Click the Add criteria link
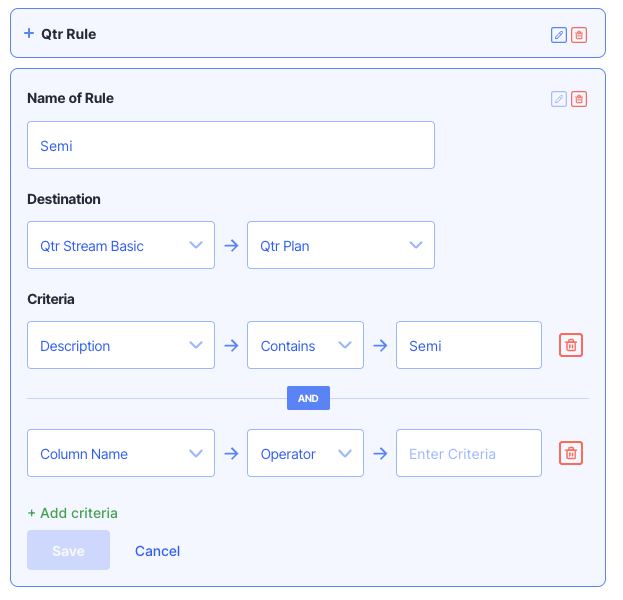Viewport: 623px width, 600px height. [72, 513]
